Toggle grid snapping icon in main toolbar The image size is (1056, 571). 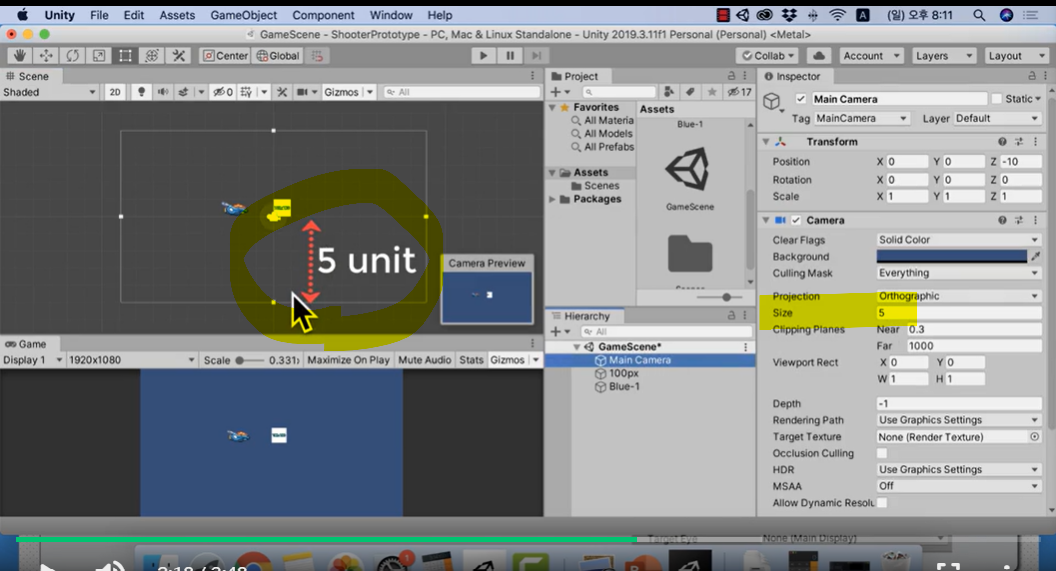coord(317,56)
